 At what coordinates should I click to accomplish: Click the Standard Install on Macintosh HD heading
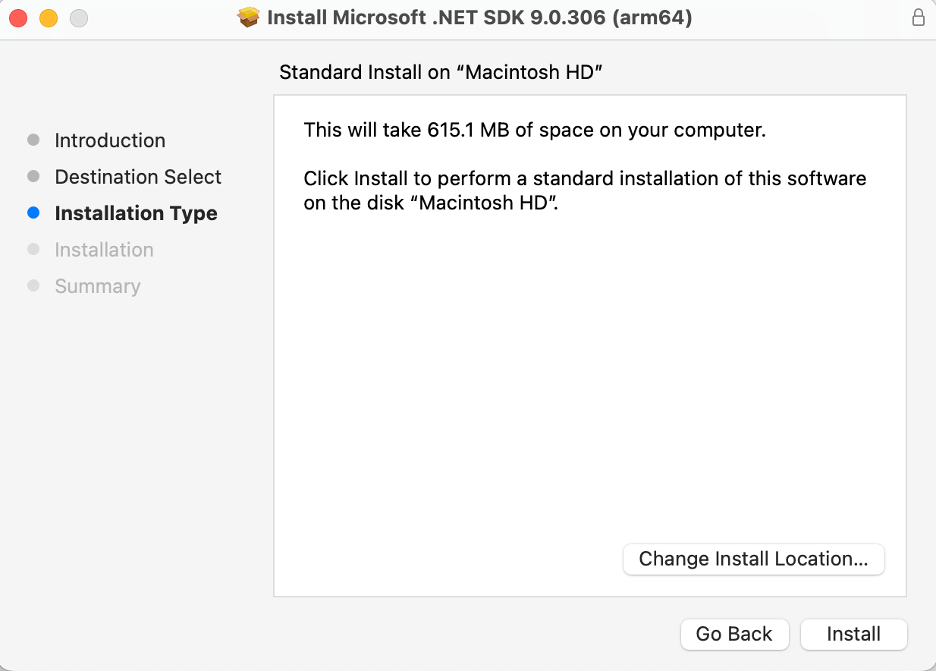tap(441, 72)
